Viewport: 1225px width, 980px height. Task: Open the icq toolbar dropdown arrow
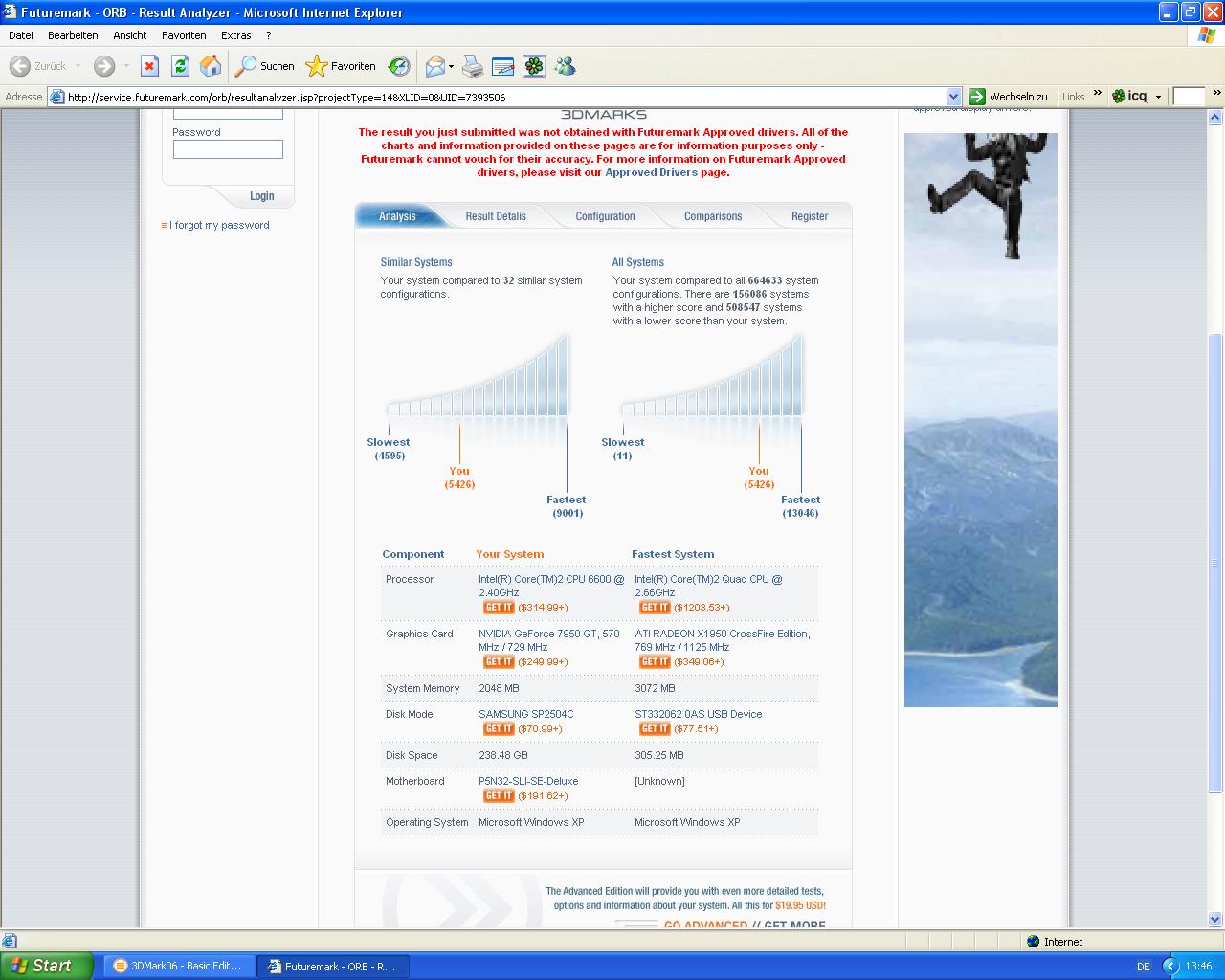click(x=1158, y=97)
